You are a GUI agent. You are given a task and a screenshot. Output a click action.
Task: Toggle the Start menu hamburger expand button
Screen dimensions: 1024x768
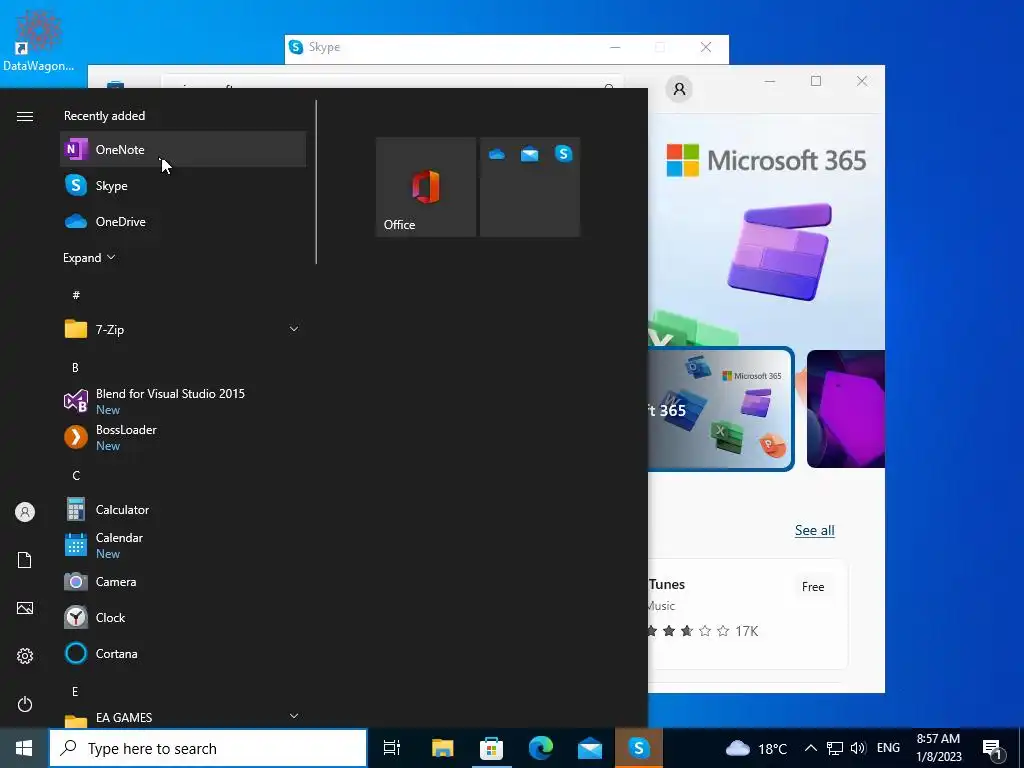25,116
